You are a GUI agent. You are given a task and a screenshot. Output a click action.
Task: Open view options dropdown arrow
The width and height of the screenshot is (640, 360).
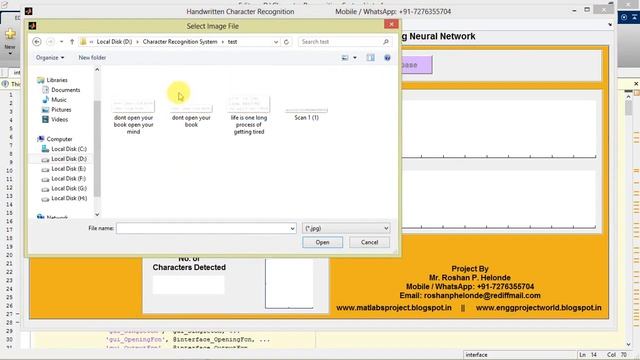tap(355, 58)
